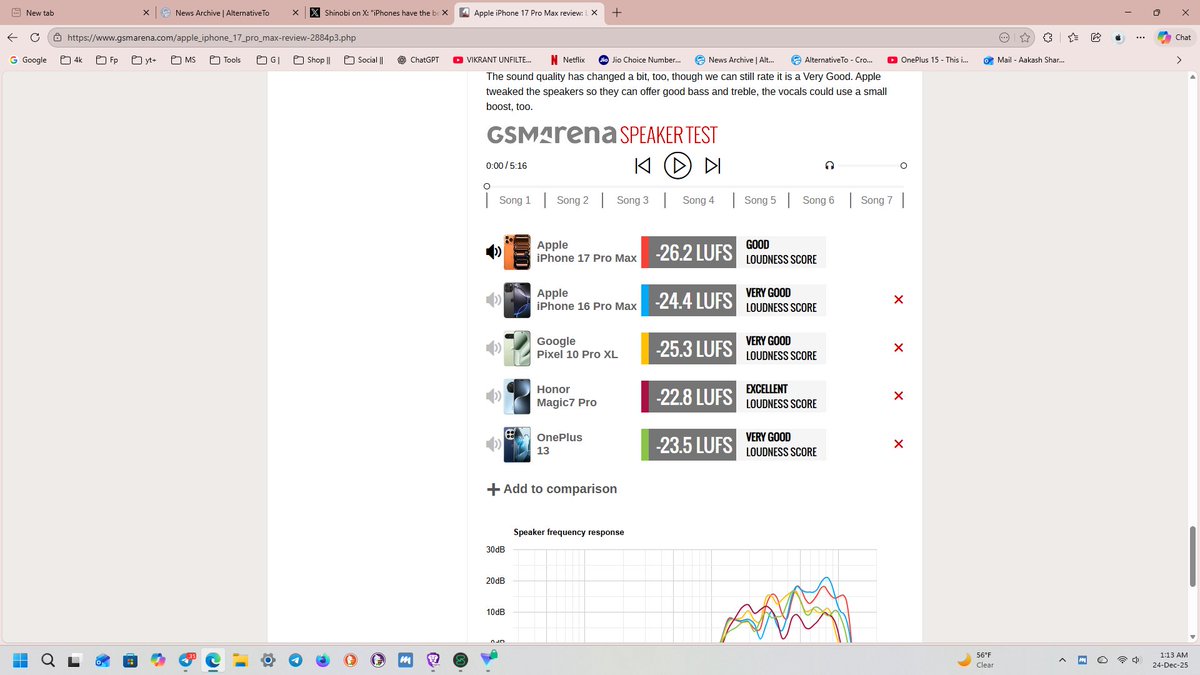Remove OnePlus 13 from comparison
The width and height of the screenshot is (1200, 675).
click(898, 444)
